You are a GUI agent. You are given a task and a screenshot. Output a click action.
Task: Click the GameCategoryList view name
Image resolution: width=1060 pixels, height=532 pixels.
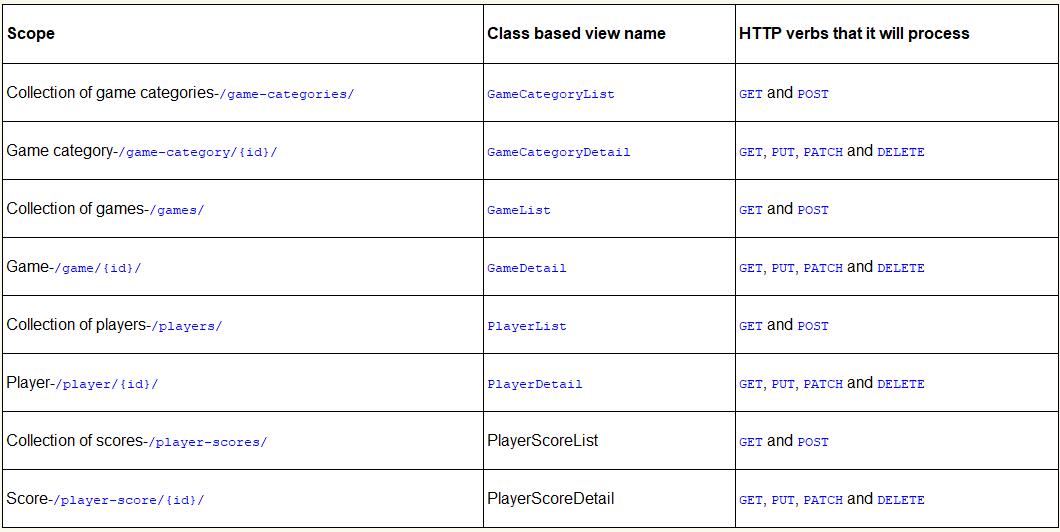(551, 94)
